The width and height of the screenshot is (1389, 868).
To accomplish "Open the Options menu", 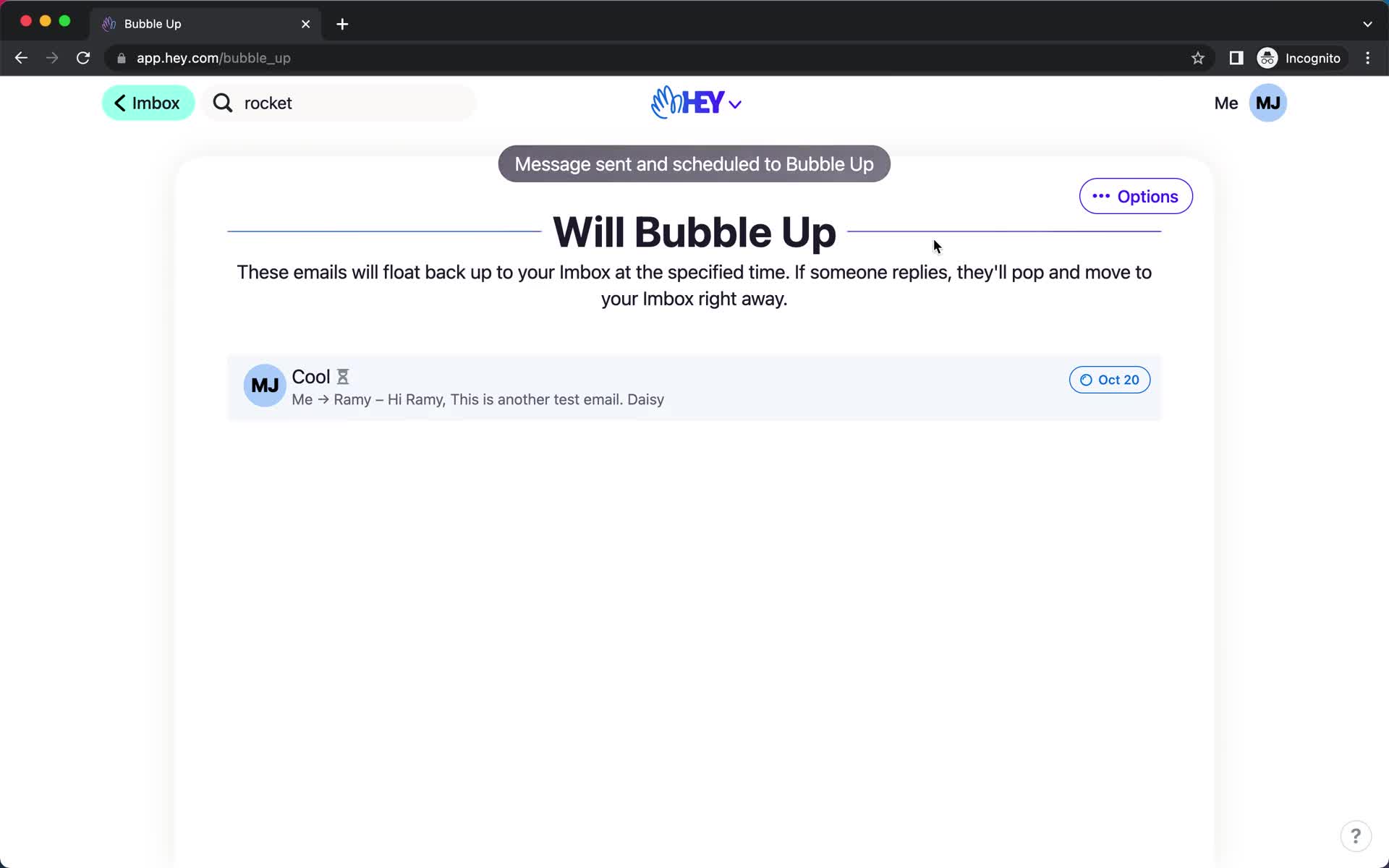I will pos(1135,196).
